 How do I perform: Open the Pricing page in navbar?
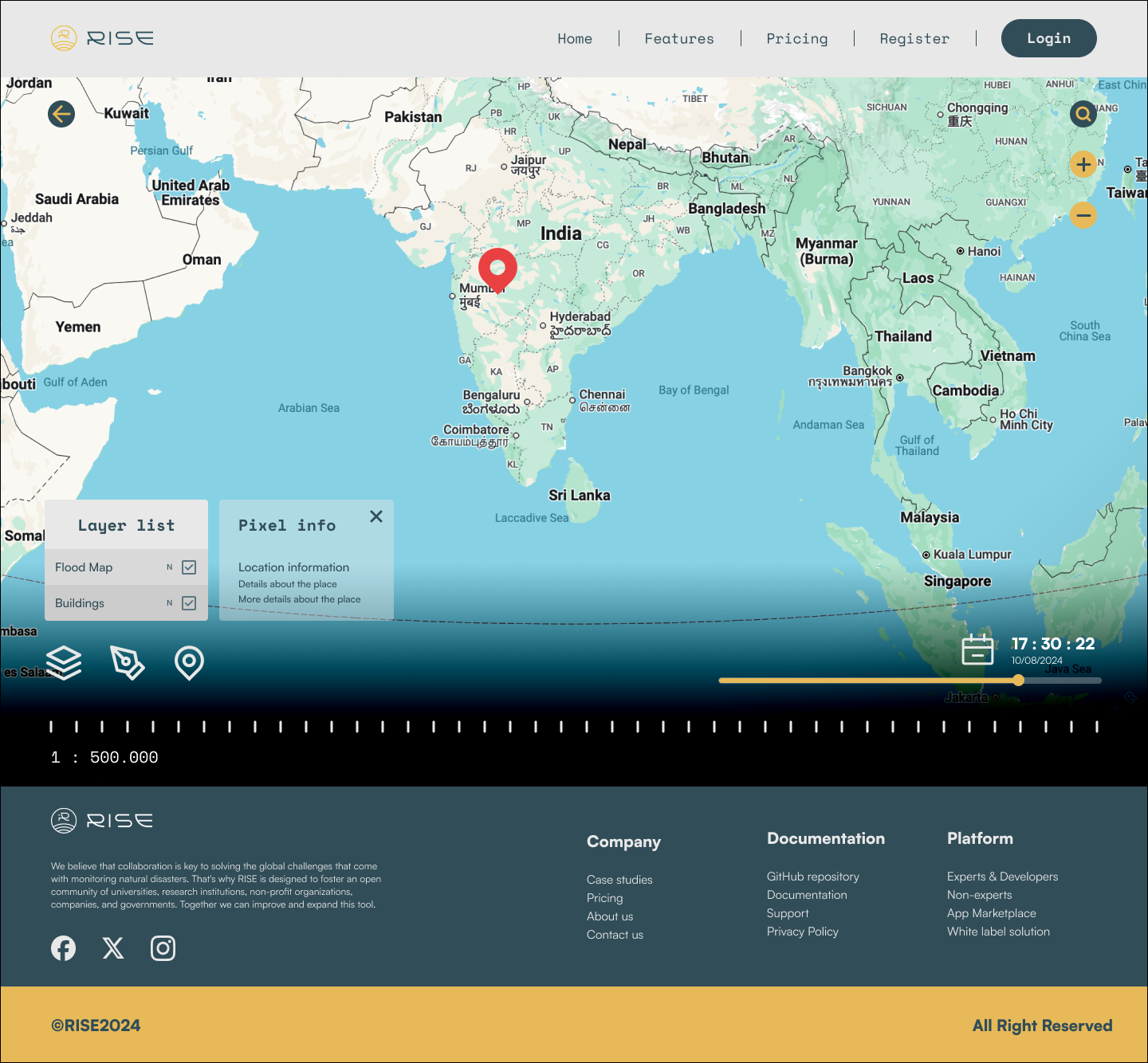pyautogui.click(x=796, y=38)
